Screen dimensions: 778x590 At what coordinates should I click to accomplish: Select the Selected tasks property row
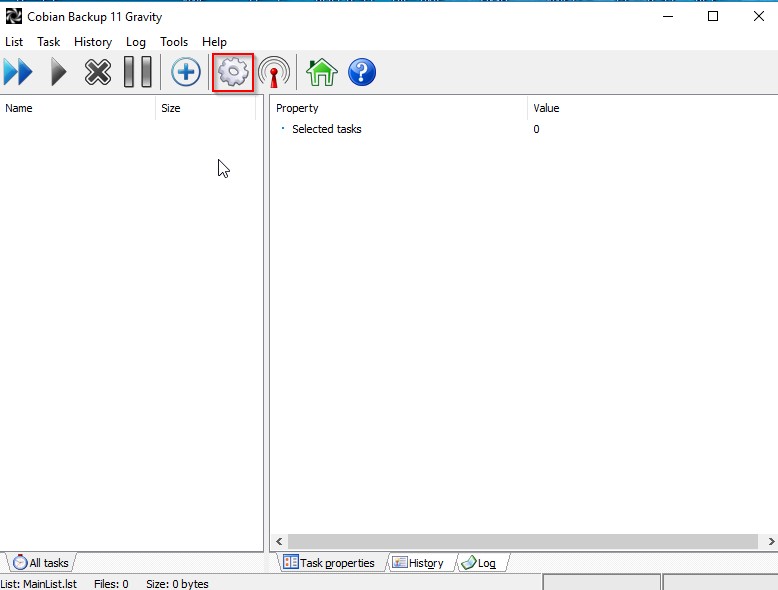(x=326, y=129)
